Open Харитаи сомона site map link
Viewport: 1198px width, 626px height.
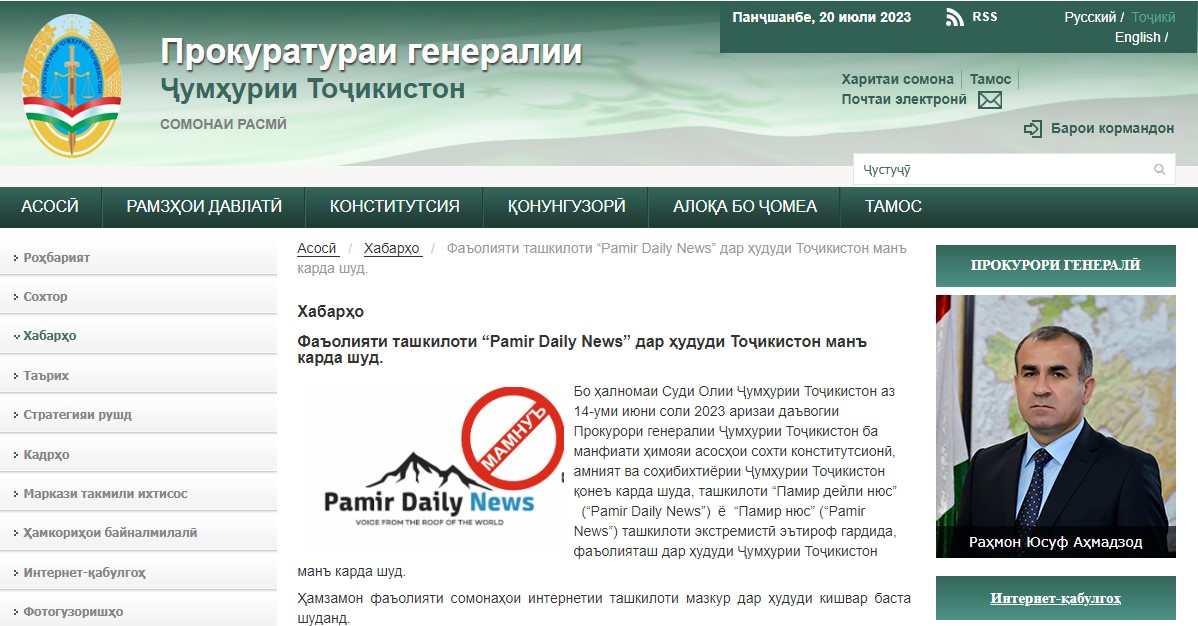[898, 79]
